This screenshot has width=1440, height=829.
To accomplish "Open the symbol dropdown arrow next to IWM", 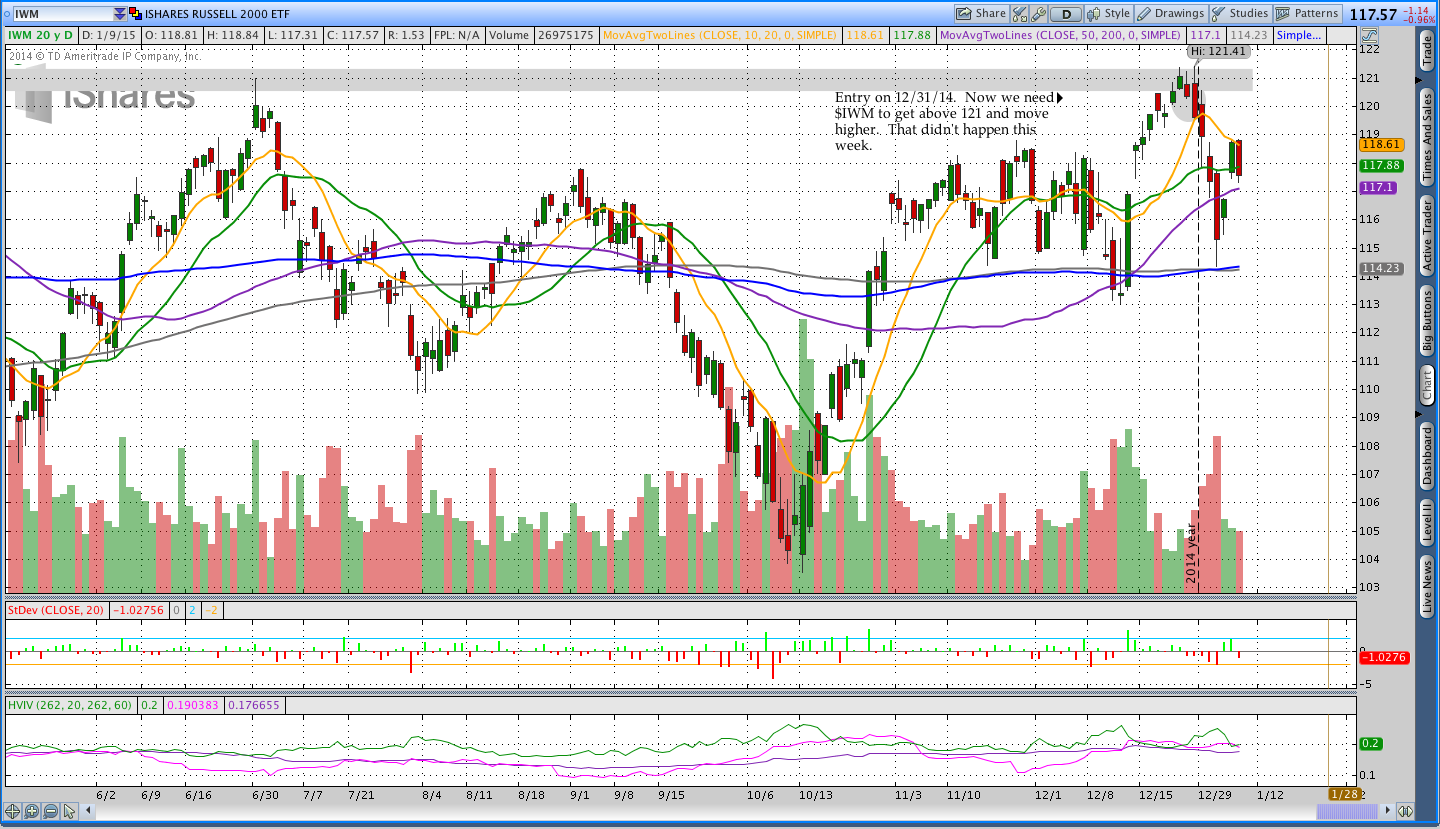I will pyautogui.click(x=120, y=14).
